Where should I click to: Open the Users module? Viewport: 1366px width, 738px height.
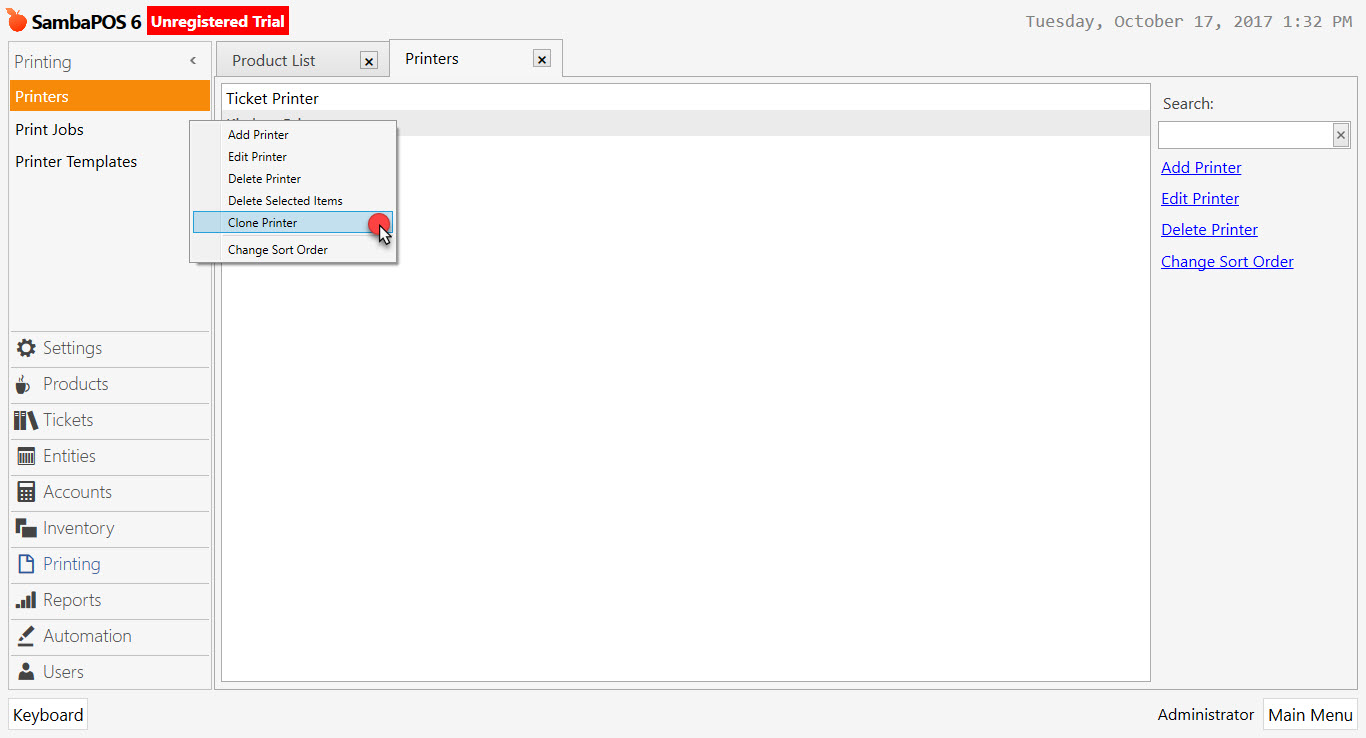click(63, 672)
